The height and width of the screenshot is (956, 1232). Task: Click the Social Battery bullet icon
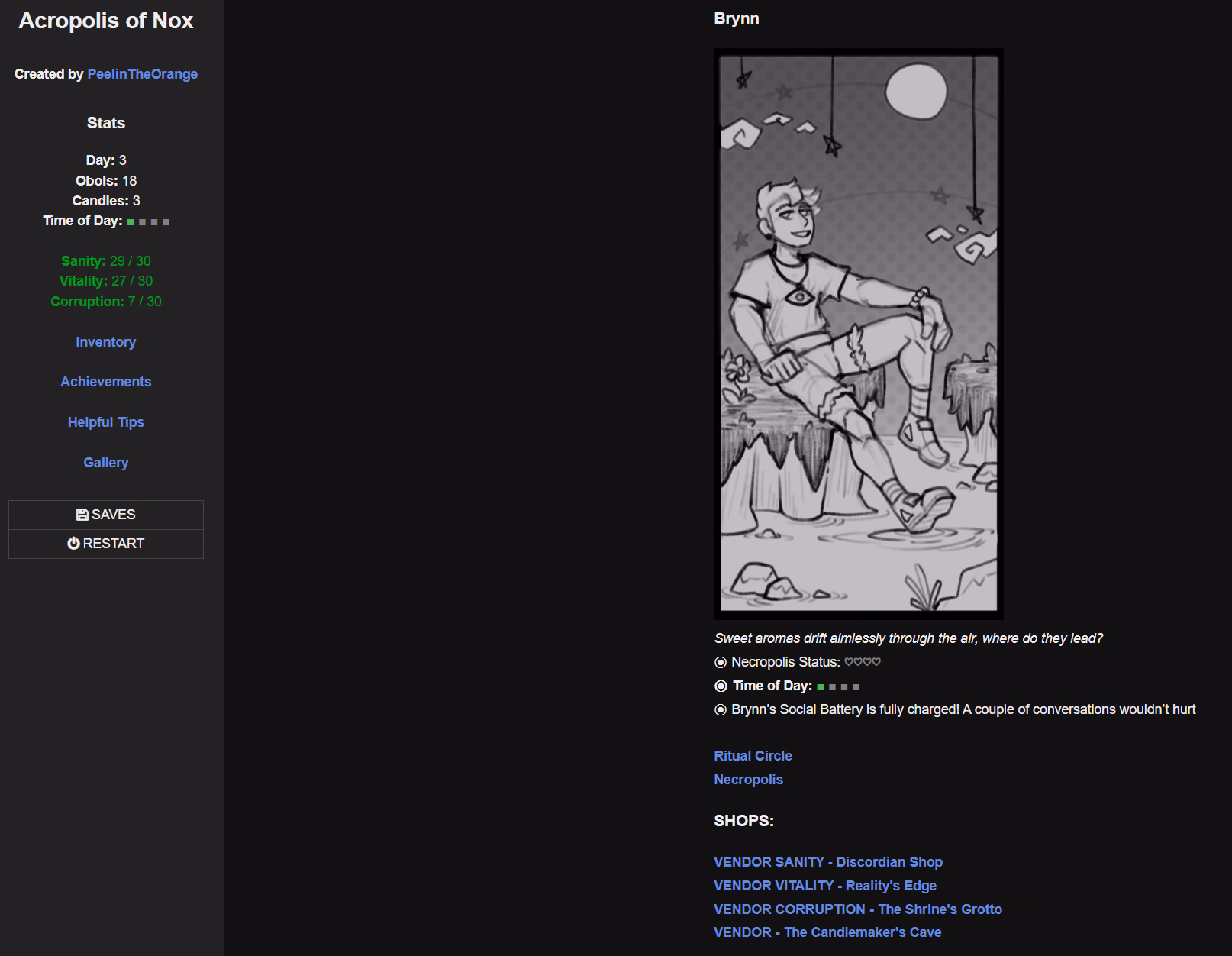tap(721, 710)
